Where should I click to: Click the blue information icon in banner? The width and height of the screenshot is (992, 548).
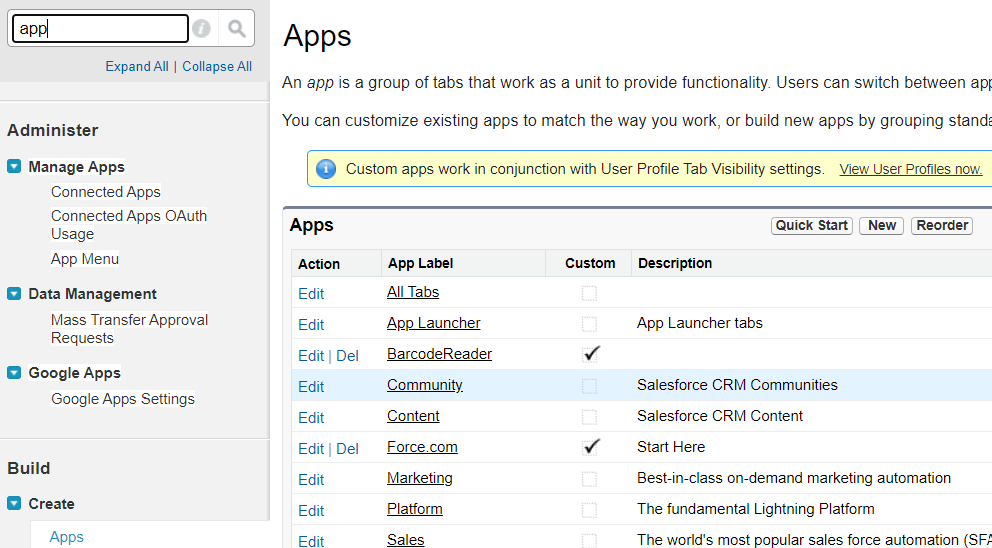[x=325, y=169]
